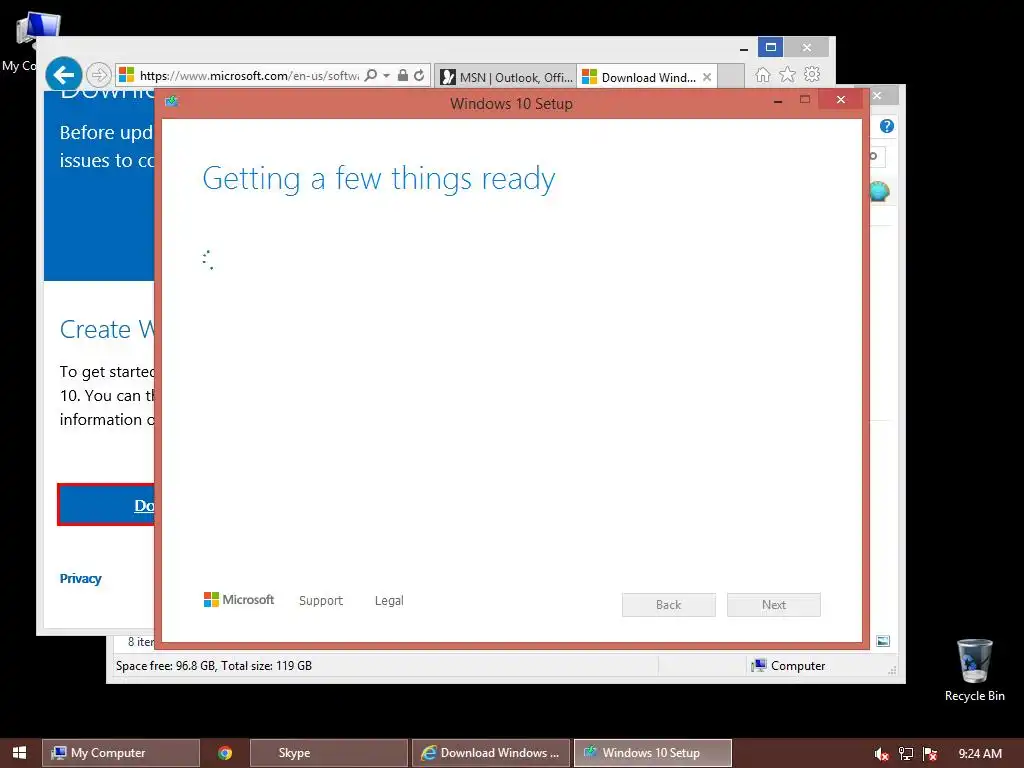The height and width of the screenshot is (768, 1024).
Task: Open the Recycle Bin desktop icon
Action: [974, 671]
